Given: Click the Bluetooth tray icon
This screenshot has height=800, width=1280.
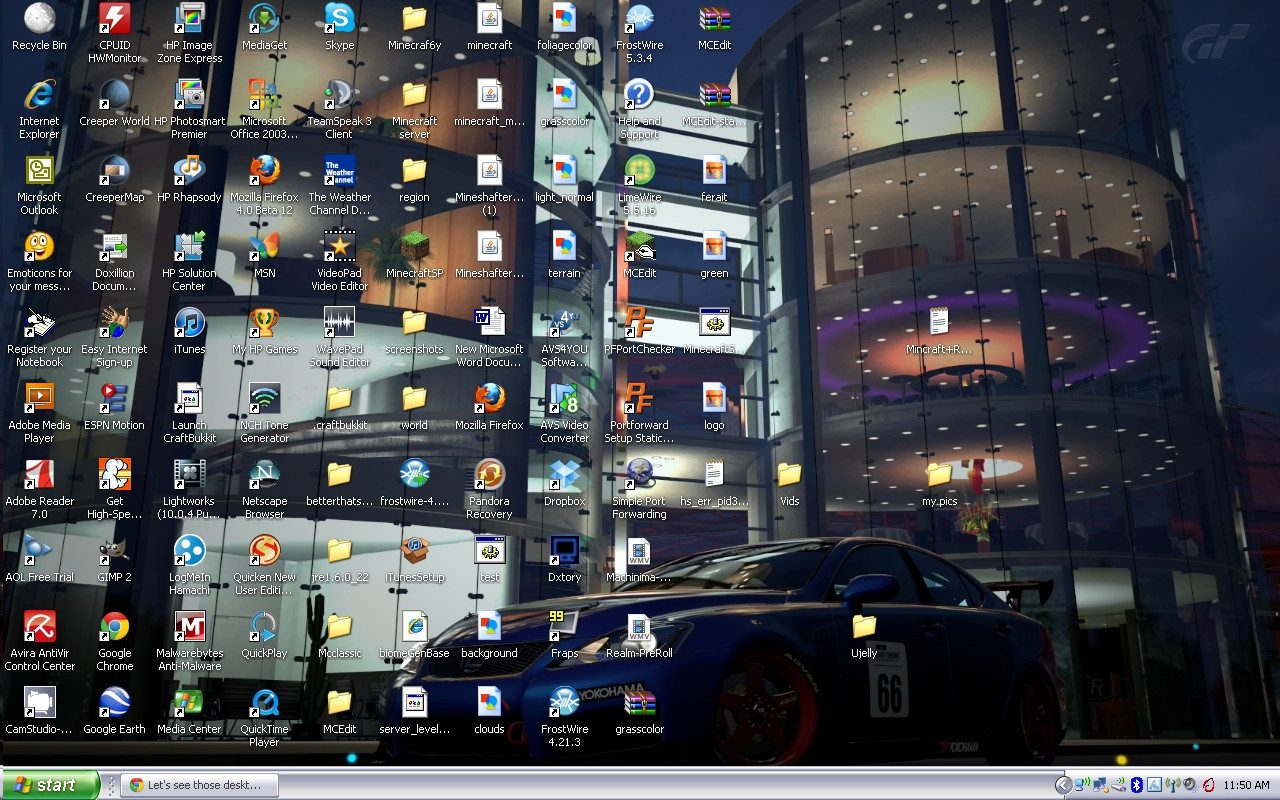Looking at the screenshot, I should 1136,785.
